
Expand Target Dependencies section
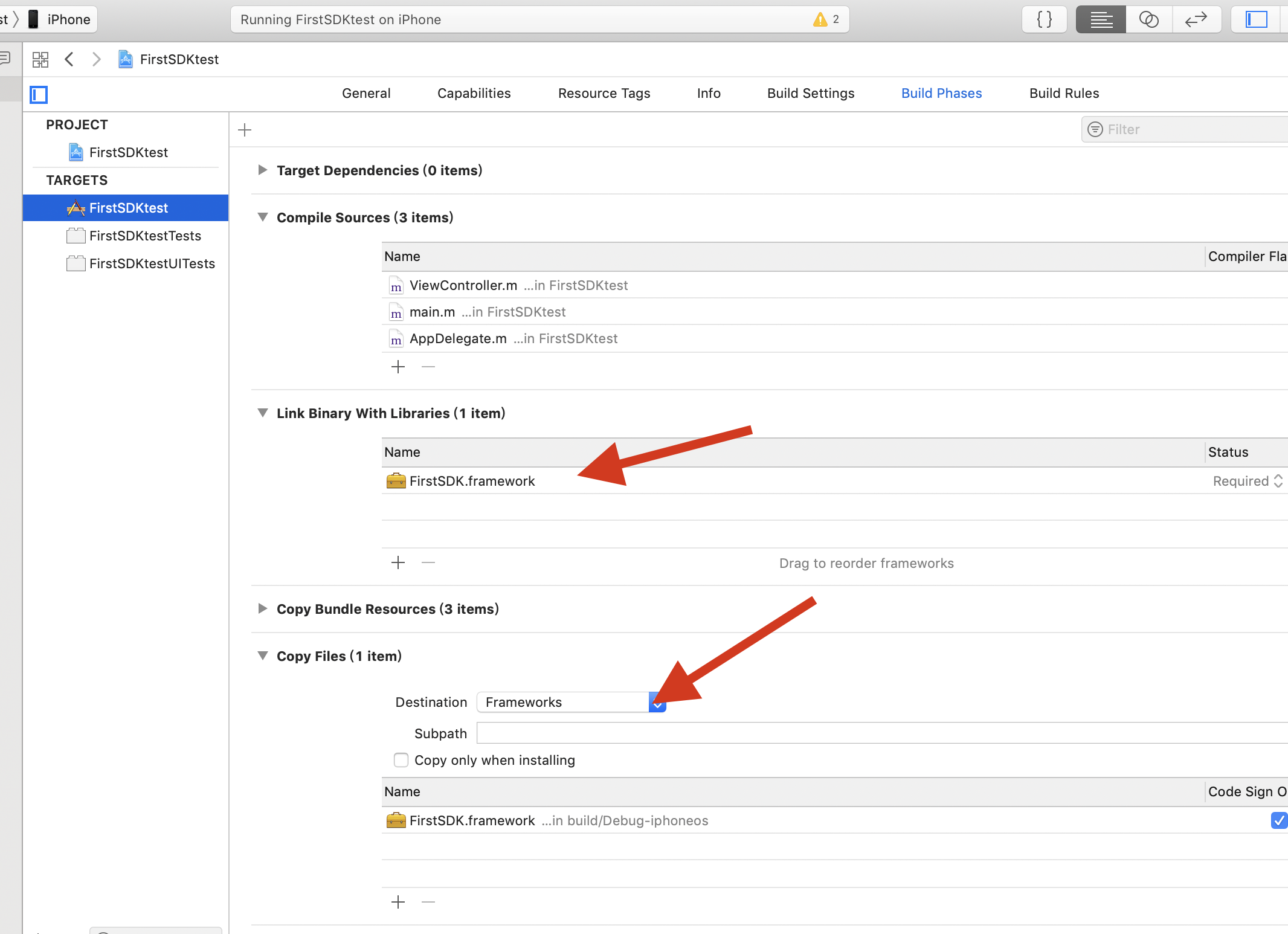263,170
